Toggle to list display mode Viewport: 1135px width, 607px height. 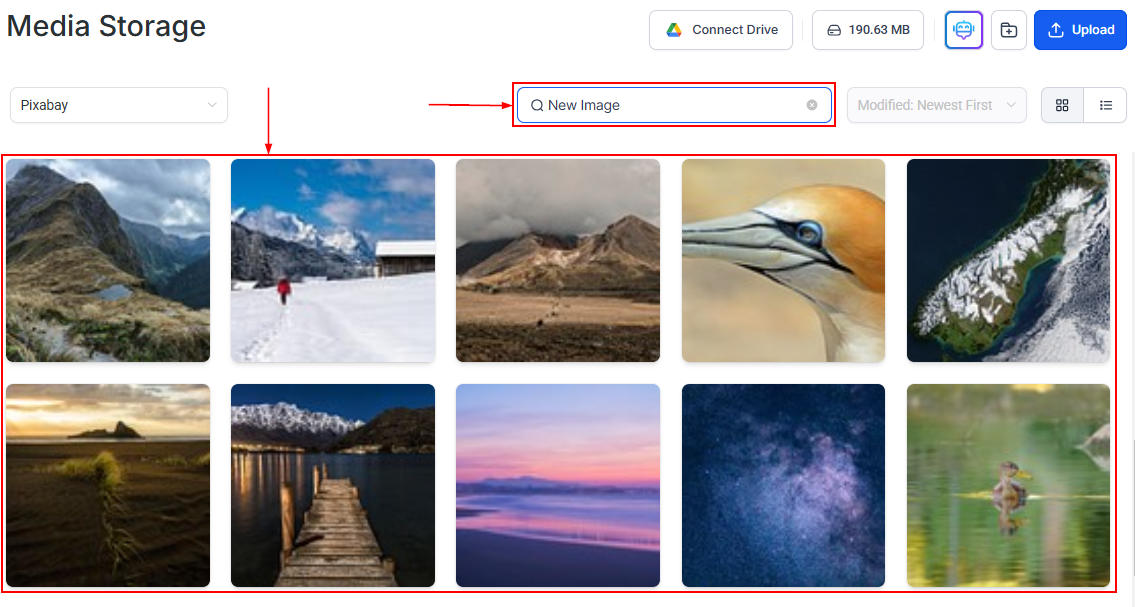coord(1105,105)
